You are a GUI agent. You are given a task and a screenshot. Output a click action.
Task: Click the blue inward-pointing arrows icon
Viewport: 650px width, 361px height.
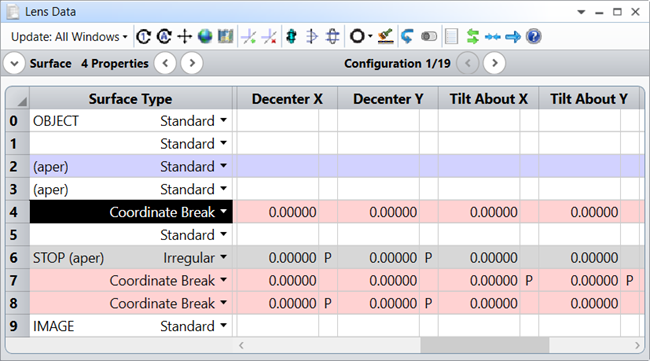492,37
